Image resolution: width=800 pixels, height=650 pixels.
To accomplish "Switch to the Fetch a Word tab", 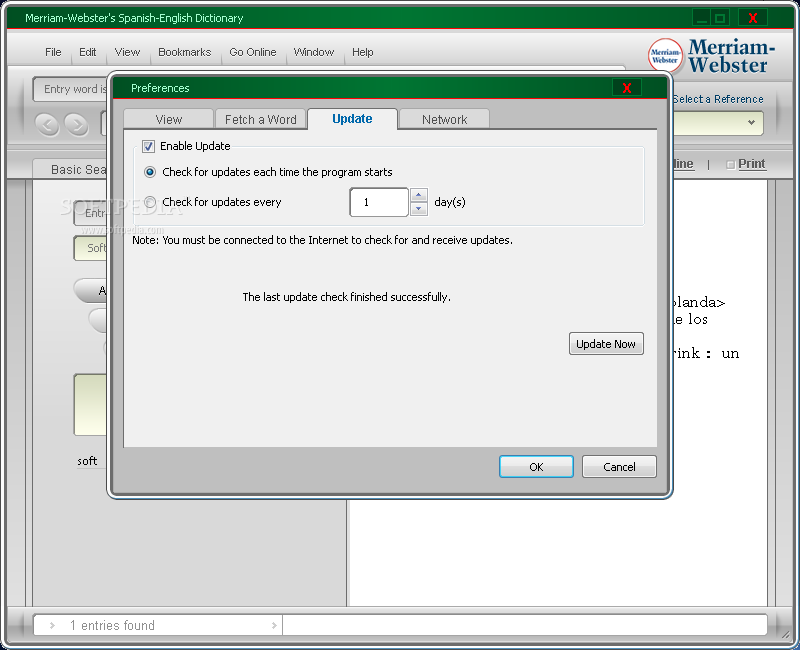I will point(260,119).
